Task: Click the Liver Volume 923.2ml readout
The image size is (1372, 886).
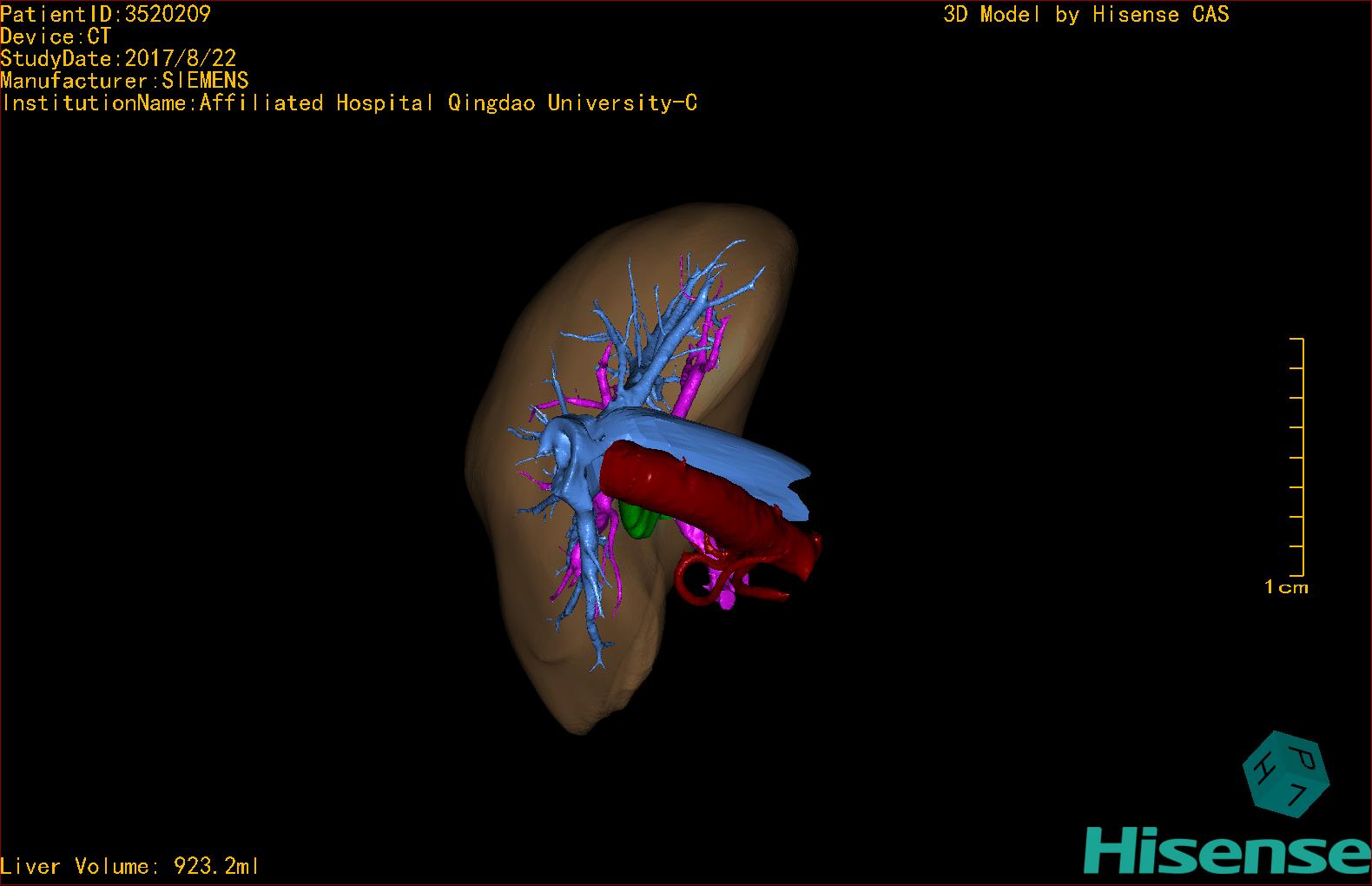Action: pos(129,866)
